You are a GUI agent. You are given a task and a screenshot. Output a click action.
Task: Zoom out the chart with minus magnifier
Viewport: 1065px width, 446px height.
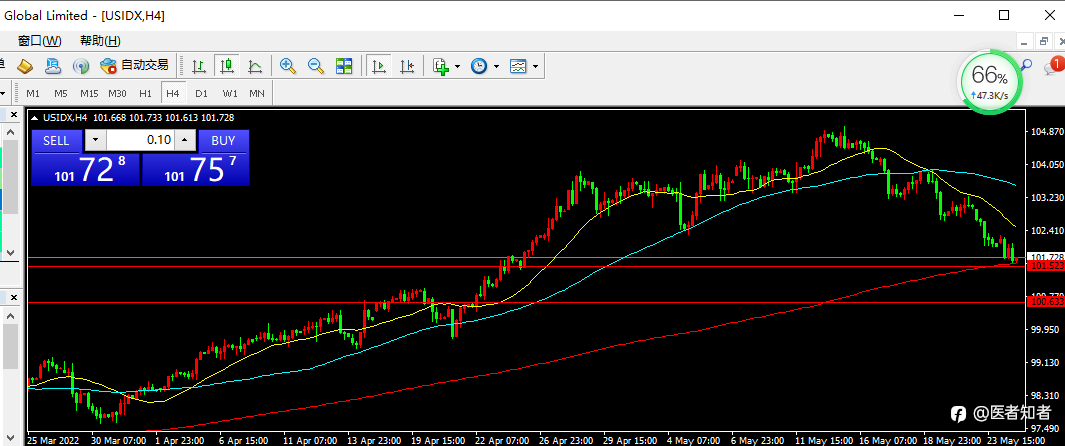(316, 66)
